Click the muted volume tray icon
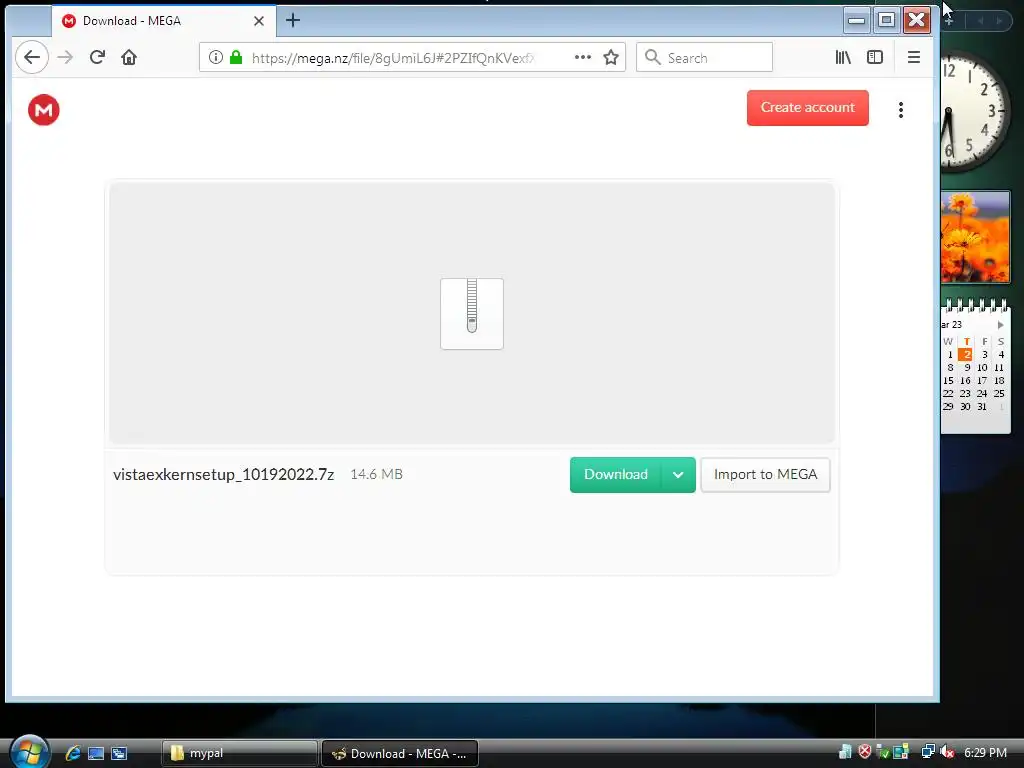 [948, 752]
